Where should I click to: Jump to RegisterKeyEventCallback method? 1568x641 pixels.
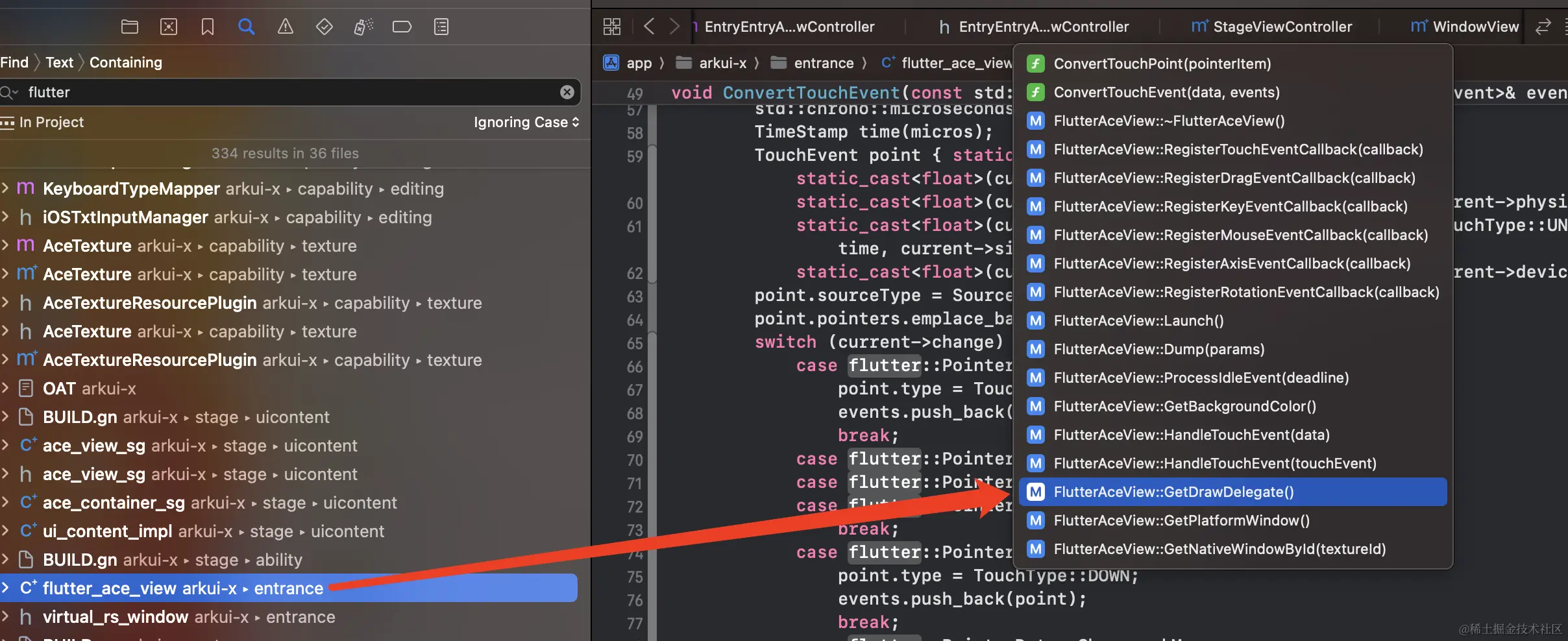1233,206
